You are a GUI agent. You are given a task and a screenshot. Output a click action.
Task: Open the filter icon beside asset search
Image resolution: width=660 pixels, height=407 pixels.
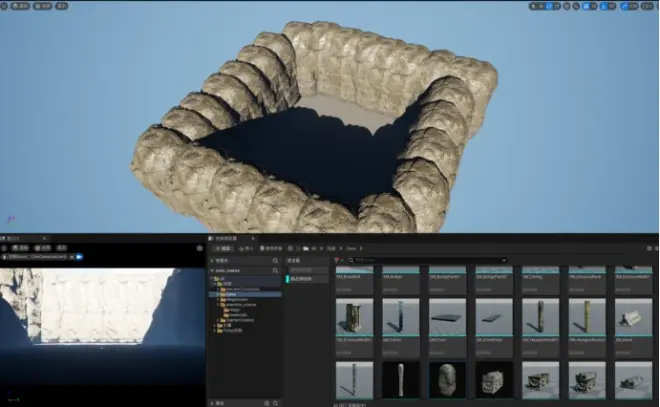[x=337, y=260]
